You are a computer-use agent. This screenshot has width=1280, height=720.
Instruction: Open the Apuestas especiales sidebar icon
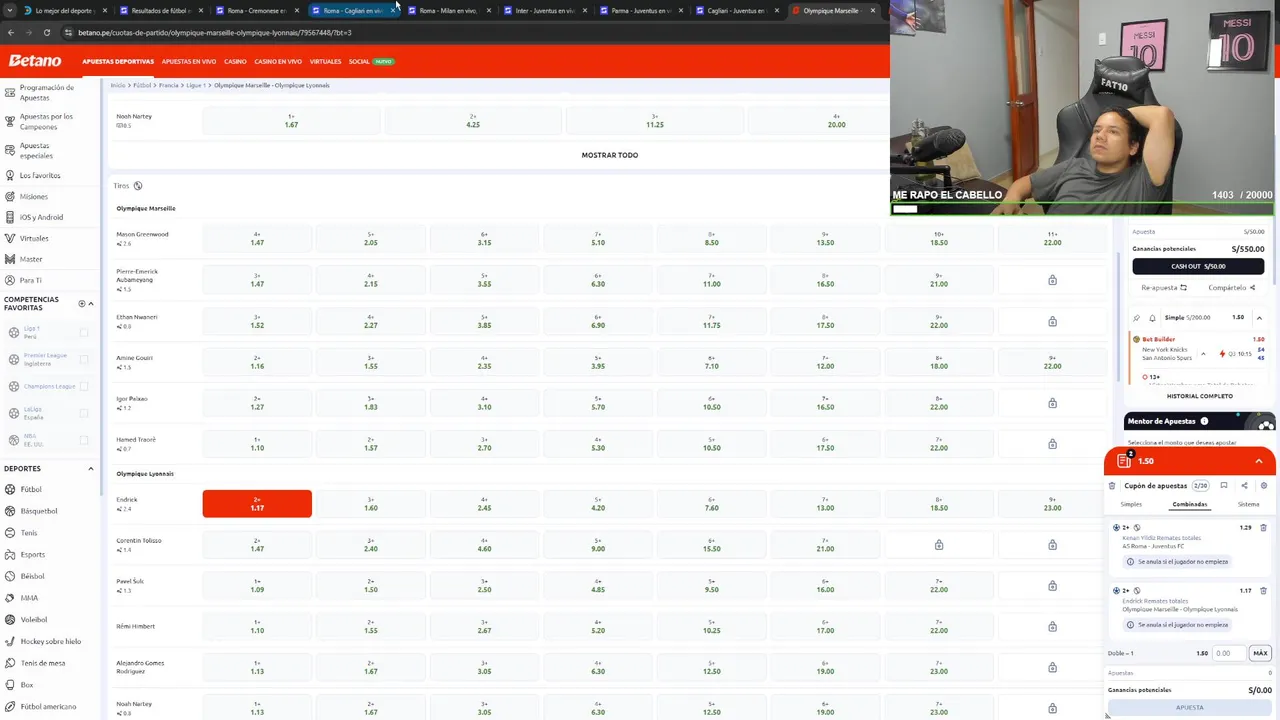[9, 151]
